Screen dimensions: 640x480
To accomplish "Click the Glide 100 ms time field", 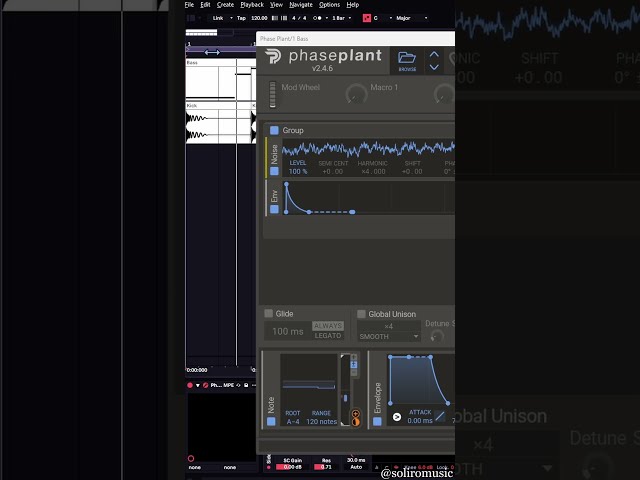I will pos(287,331).
